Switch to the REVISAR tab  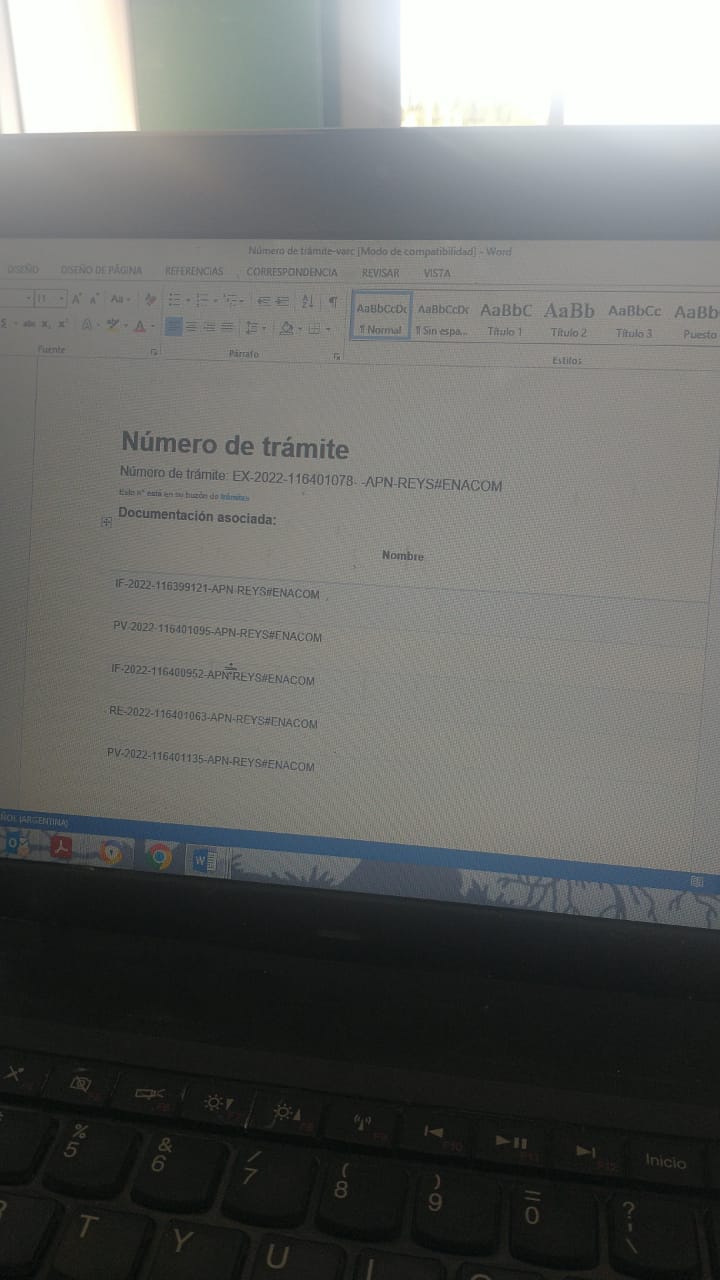[x=380, y=273]
